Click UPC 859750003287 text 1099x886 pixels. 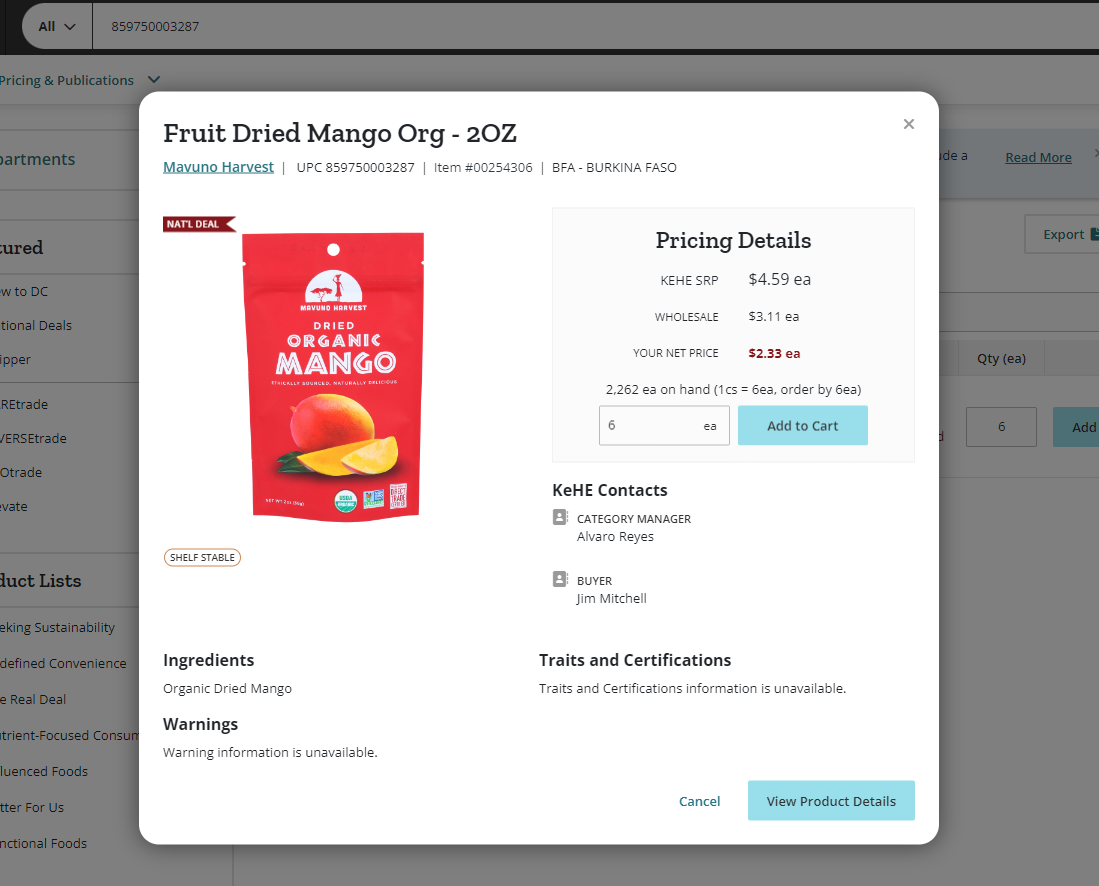point(355,168)
